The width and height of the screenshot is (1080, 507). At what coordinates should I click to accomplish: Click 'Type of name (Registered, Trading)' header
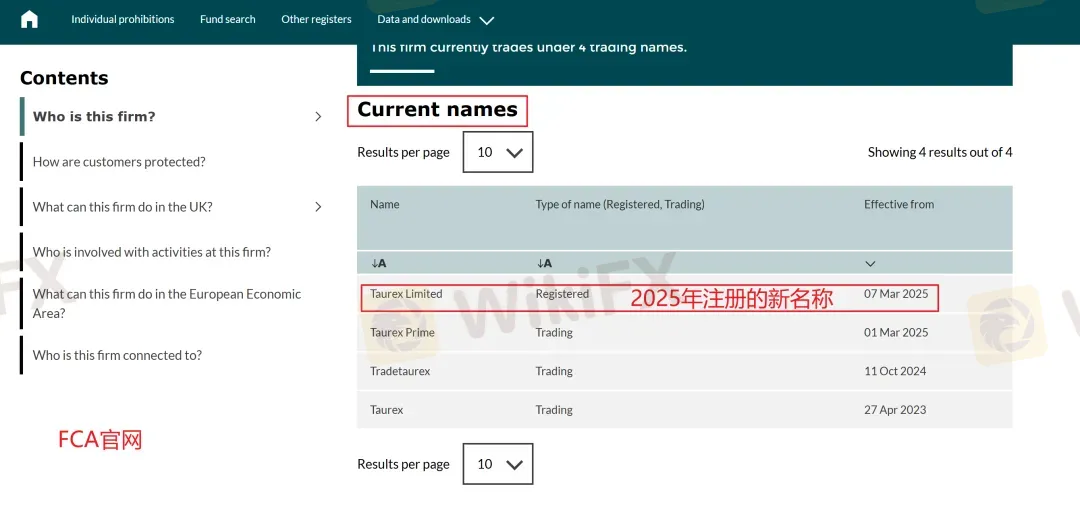point(620,204)
